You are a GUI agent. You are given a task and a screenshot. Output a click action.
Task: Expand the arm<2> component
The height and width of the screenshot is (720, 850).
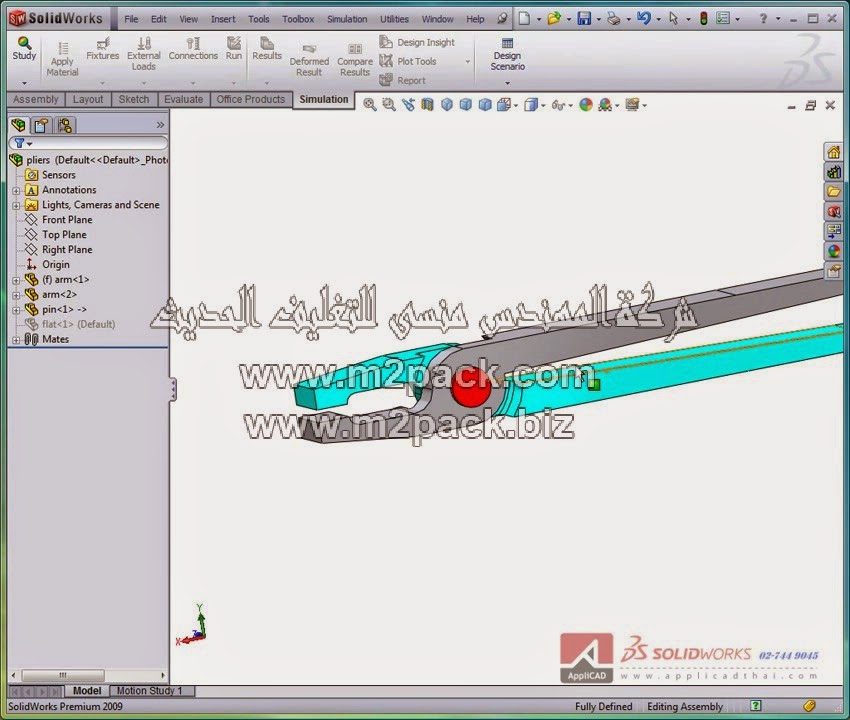16,295
